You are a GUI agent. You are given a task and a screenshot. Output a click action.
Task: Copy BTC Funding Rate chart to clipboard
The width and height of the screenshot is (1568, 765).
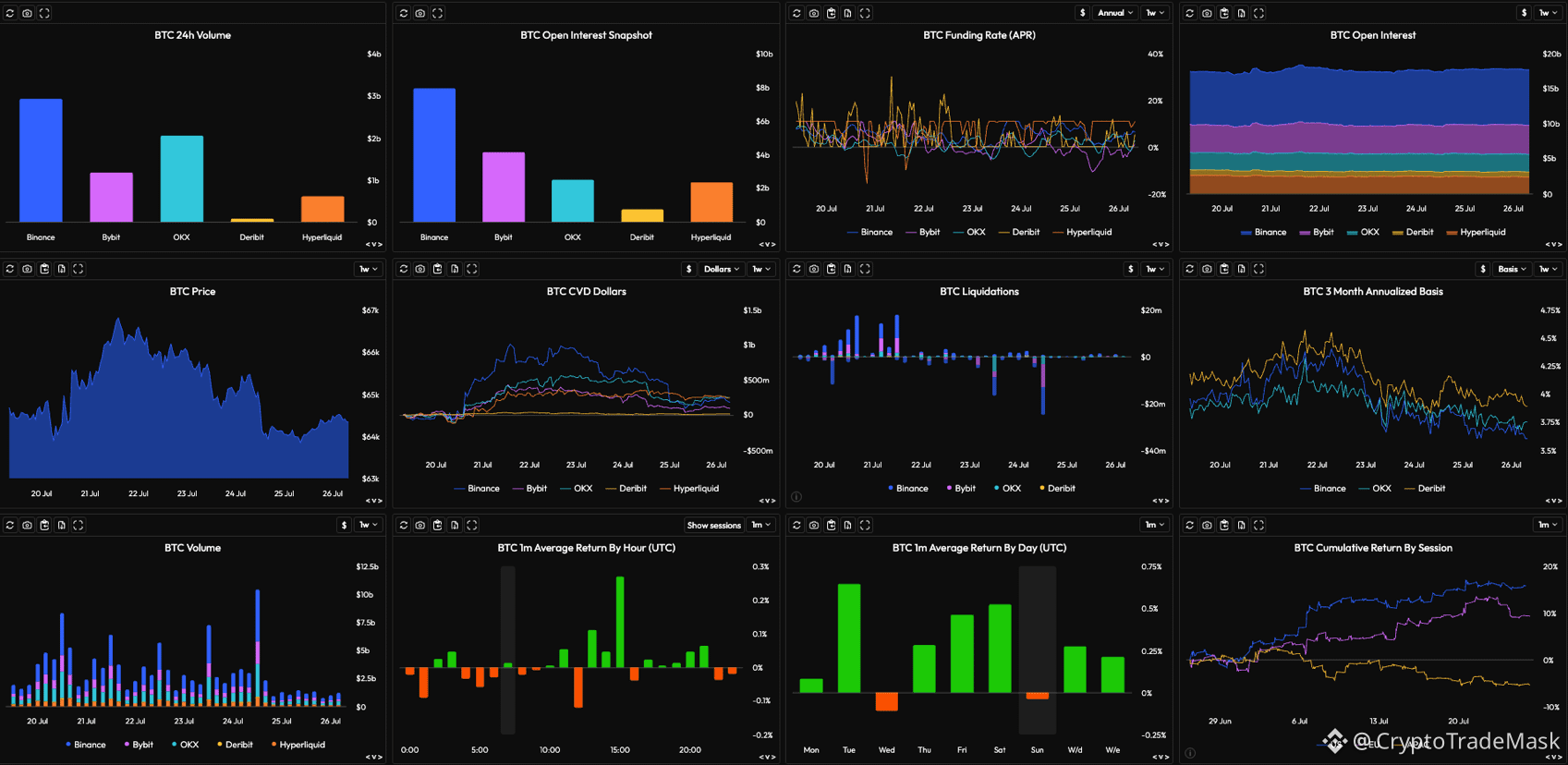point(831,13)
